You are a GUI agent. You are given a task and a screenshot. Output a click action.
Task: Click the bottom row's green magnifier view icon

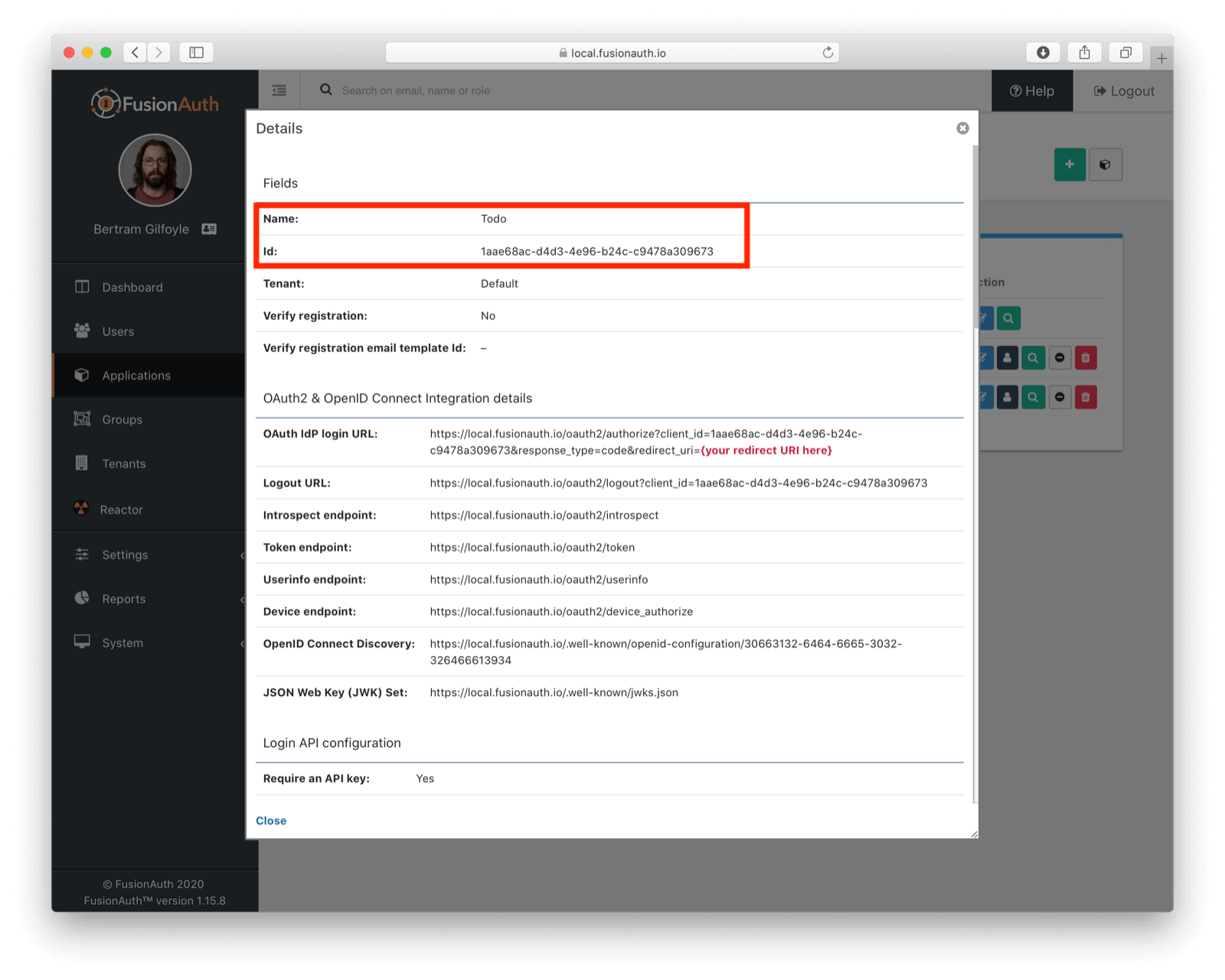[x=1034, y=397]
